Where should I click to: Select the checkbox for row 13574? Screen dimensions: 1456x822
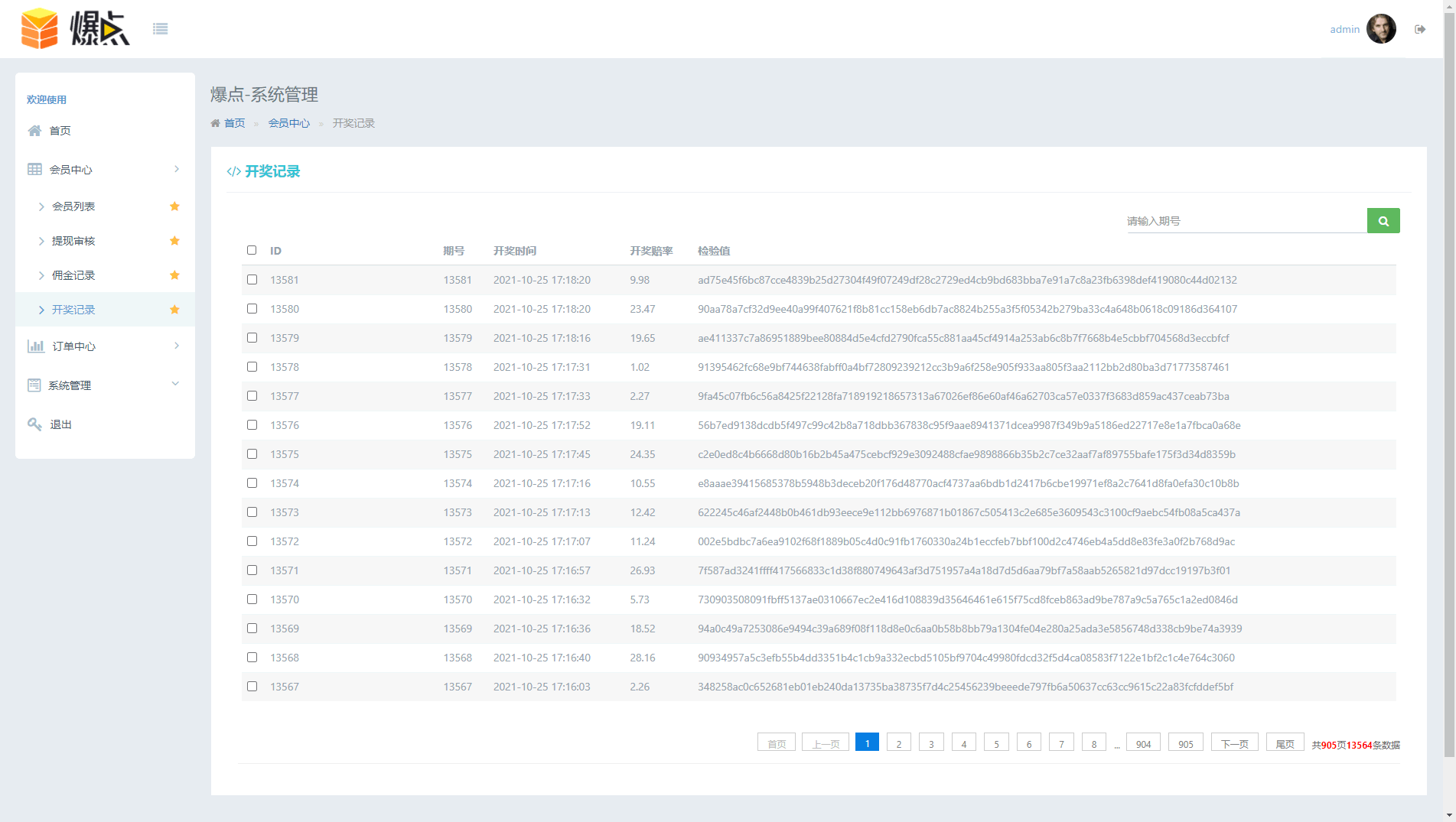[x=252, y=483]
